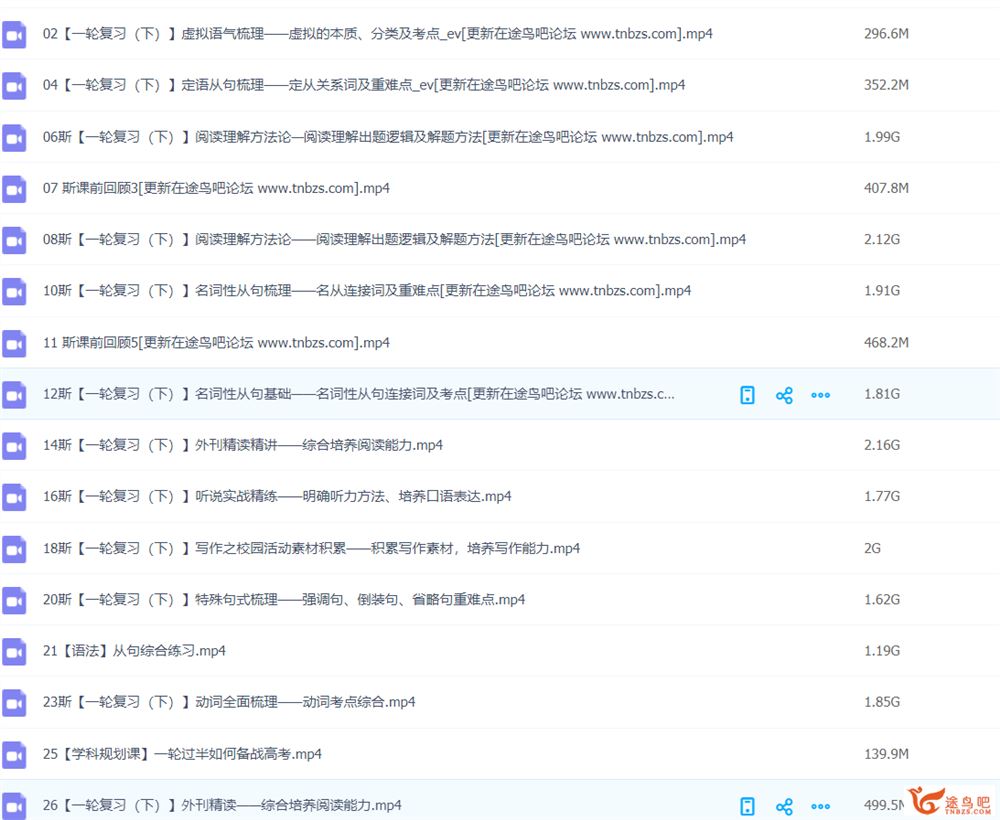Open file 11 斯课前回顾5 mp4
The height and width of the screenshot is (820, 1000).
[216, 343]
